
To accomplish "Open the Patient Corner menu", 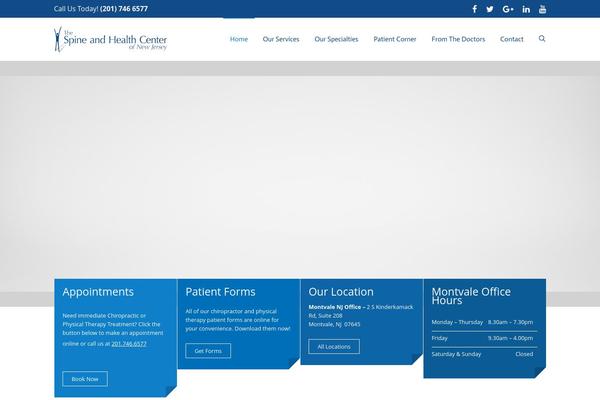I will click(x=395, y=39).
